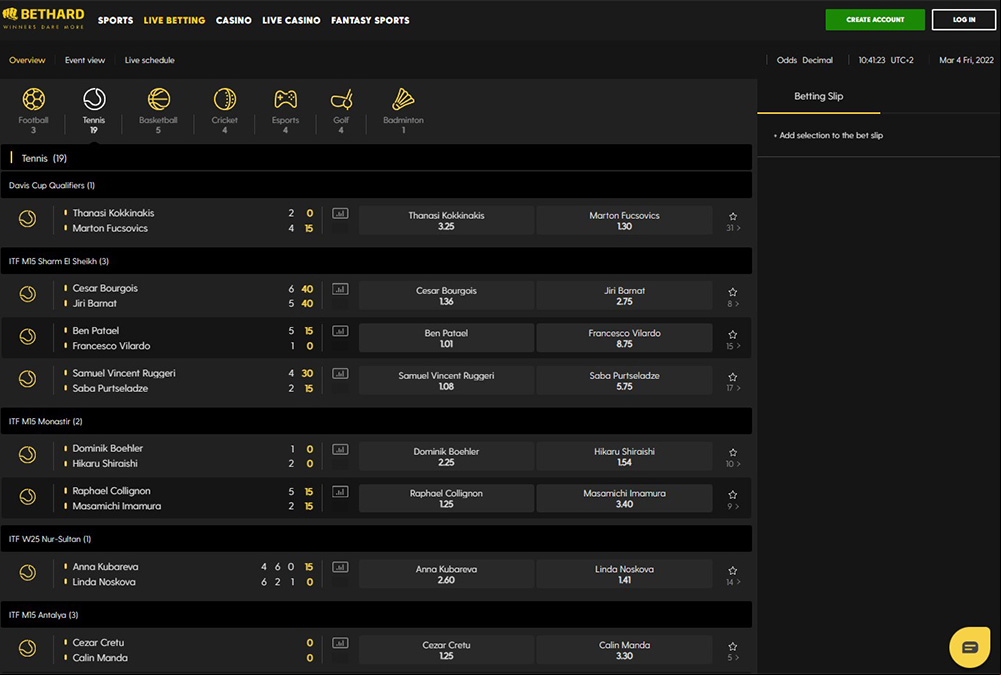Image resolution: width=1001 pixels, height=675 pixels.
Task: Open statistics icon for Cretu vs Manda
Action: [340, 643]
